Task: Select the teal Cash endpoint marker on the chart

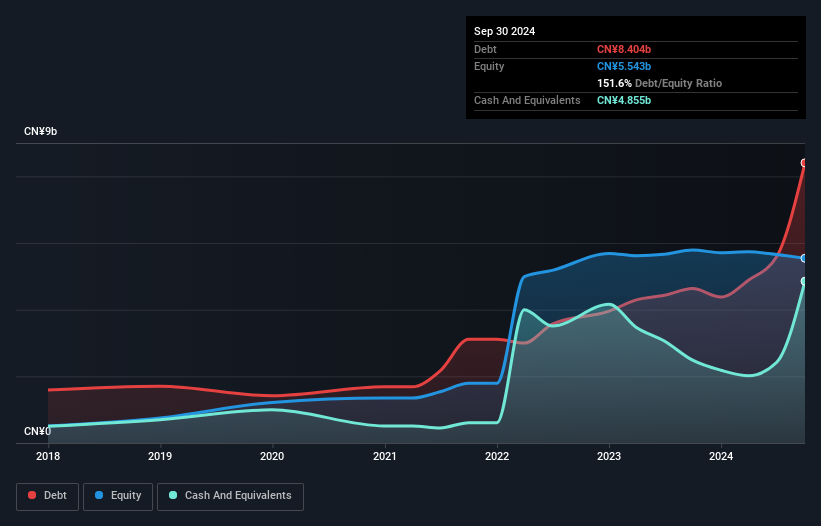Action: [804, 282]
